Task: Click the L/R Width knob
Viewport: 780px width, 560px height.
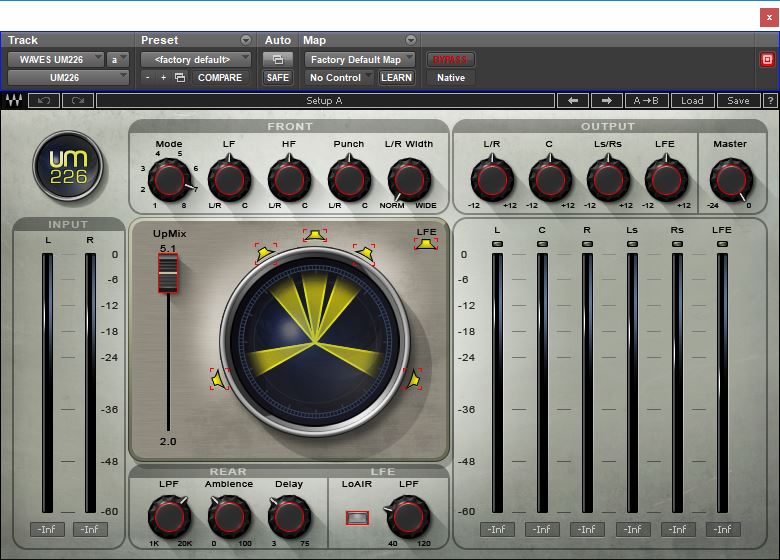Action: click(409, 180)
